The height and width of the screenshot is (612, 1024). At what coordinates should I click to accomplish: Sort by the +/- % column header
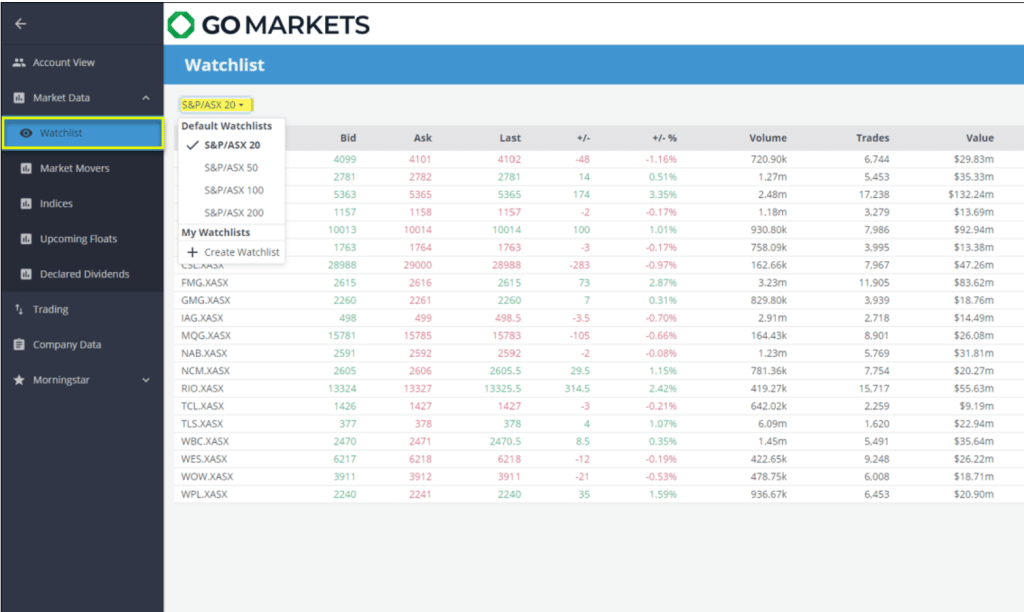664,138
